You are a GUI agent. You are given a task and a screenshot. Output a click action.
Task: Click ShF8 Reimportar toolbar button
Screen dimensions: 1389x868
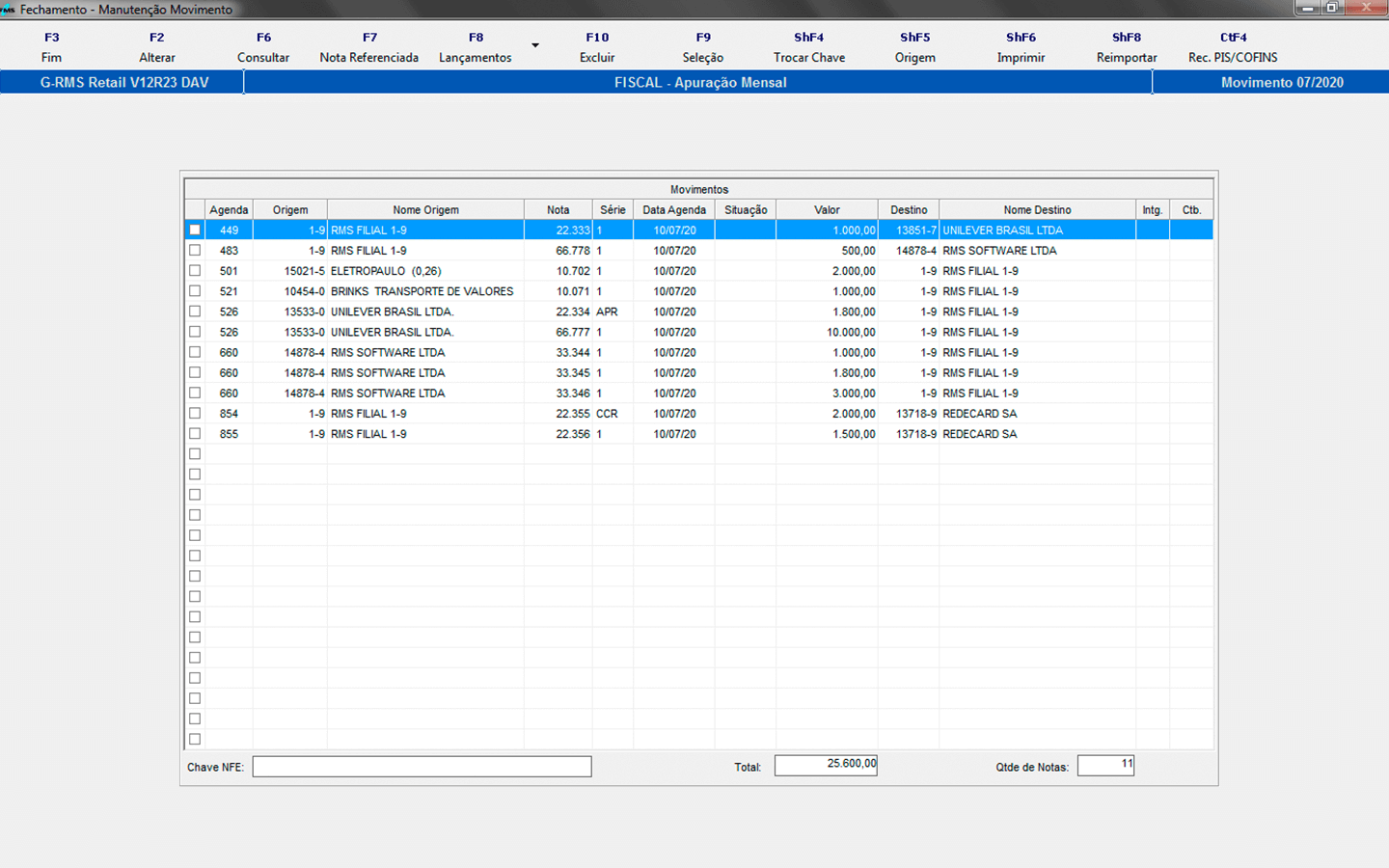point(1127,47)
